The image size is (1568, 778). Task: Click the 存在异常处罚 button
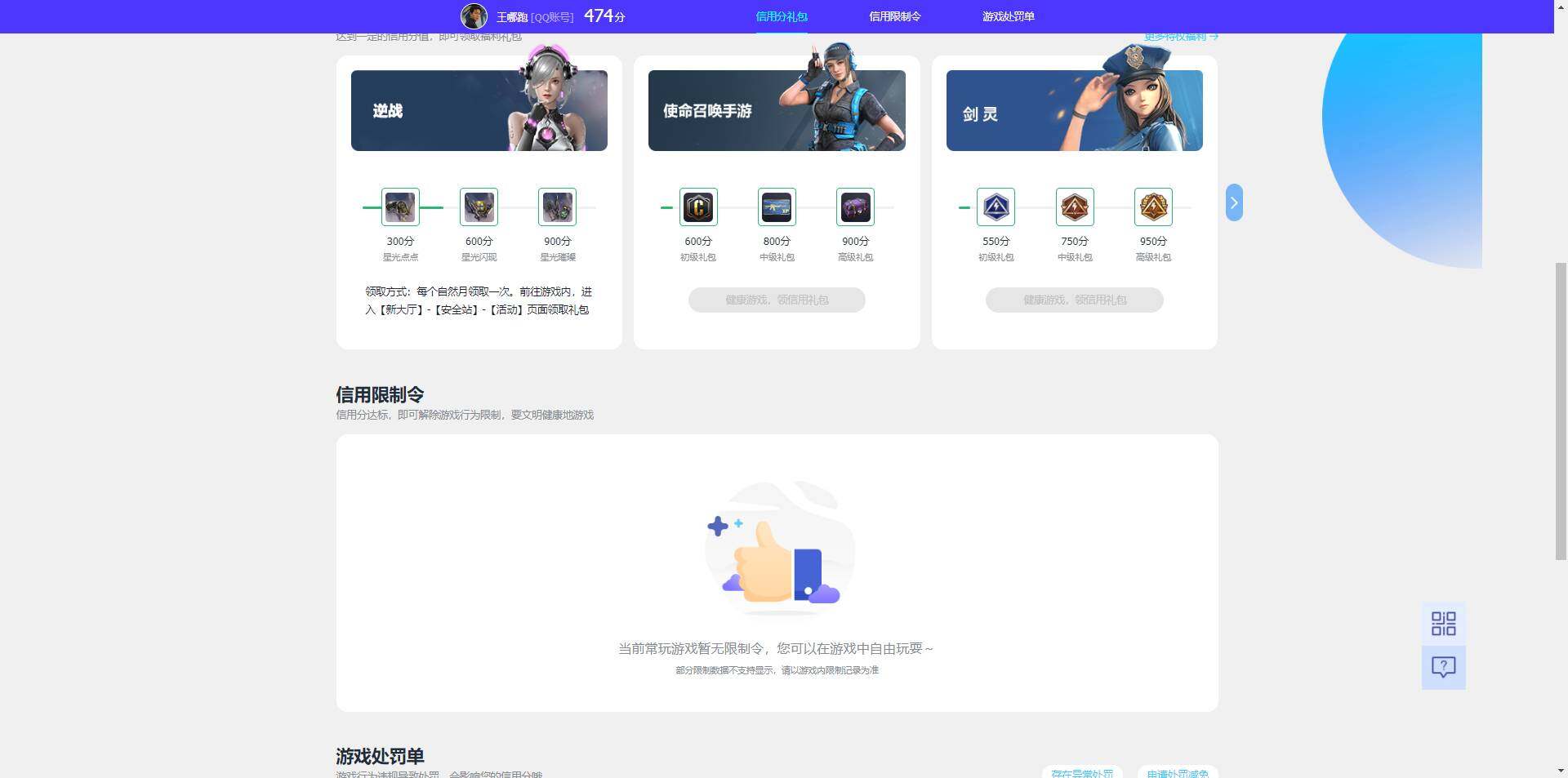[x=1081, y=773]
